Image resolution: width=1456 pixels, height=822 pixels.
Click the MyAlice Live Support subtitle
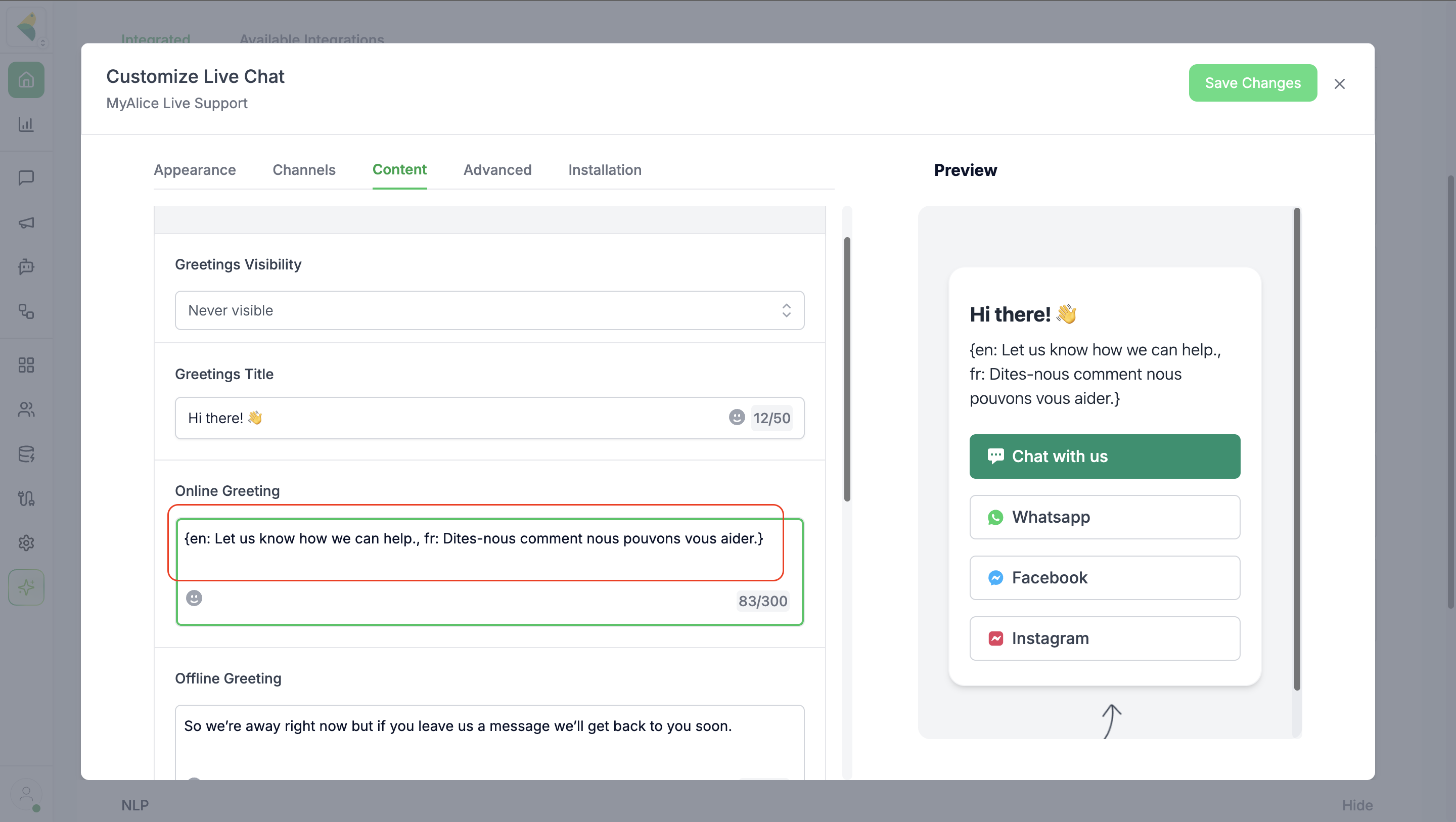coord(176,103)
